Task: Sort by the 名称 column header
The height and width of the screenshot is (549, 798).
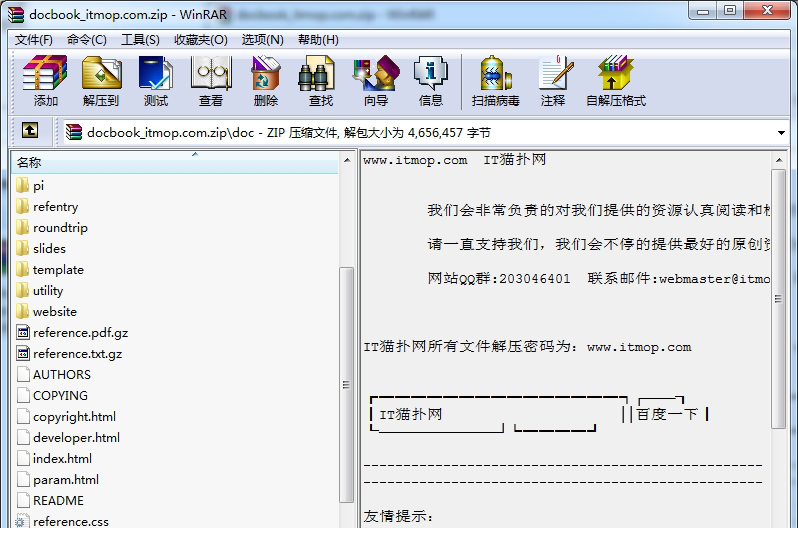Action: coord(175,163)
